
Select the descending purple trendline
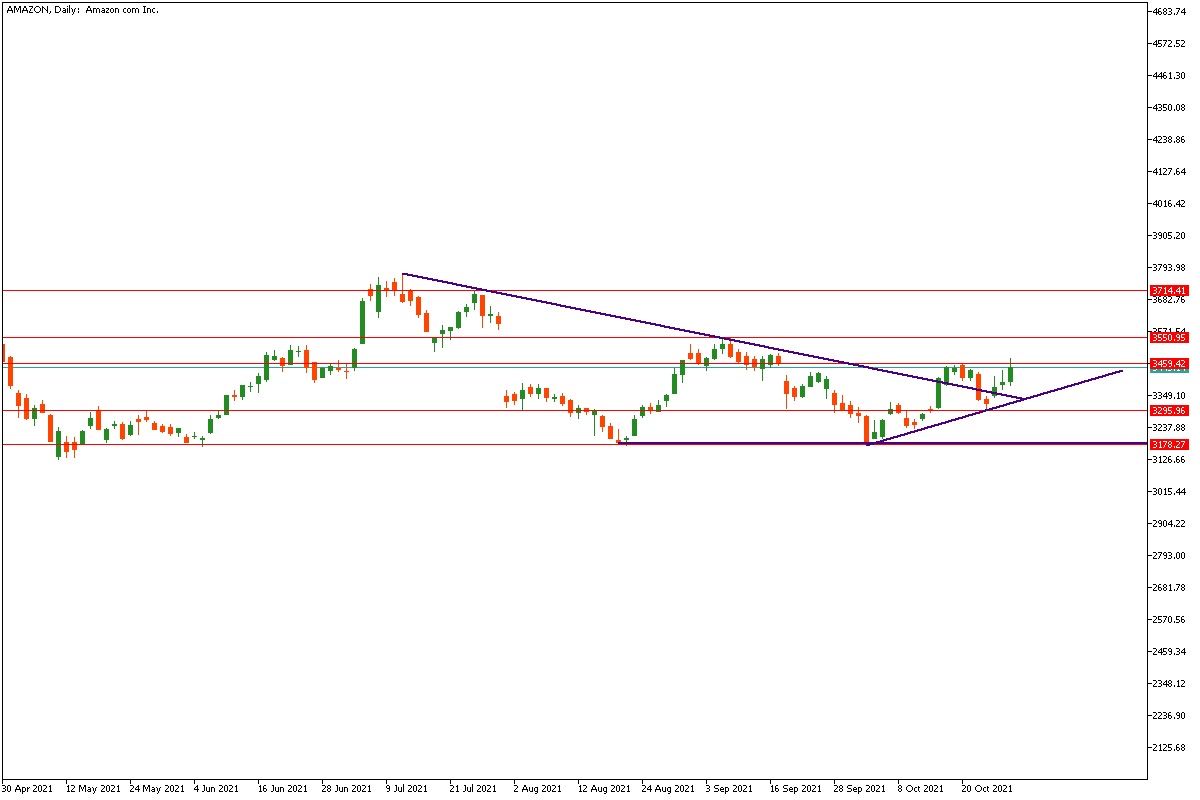point(600,310)
